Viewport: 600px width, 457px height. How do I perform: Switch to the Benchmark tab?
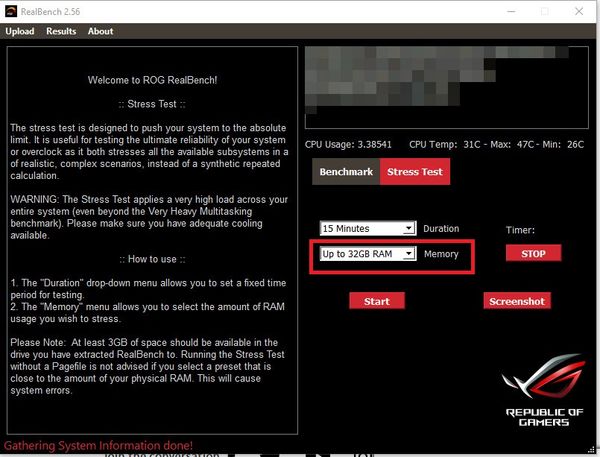(346, 172)
